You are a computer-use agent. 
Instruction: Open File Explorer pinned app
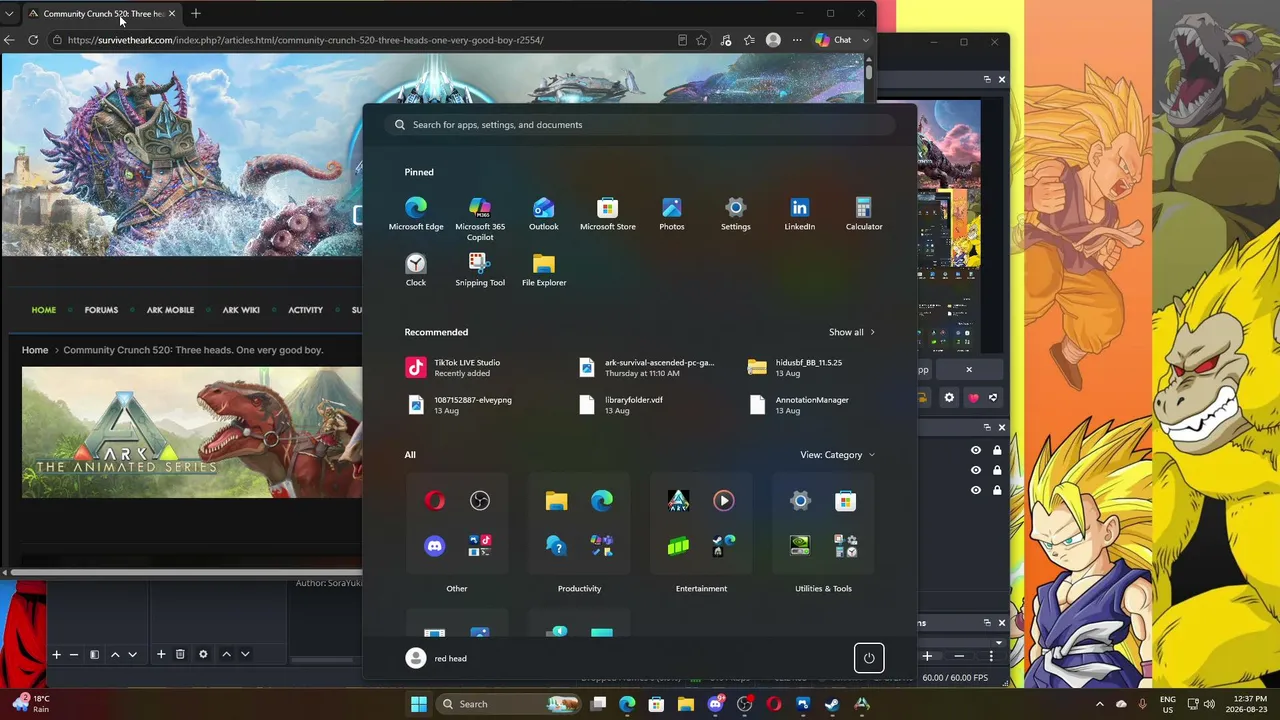tap(544, 269)
